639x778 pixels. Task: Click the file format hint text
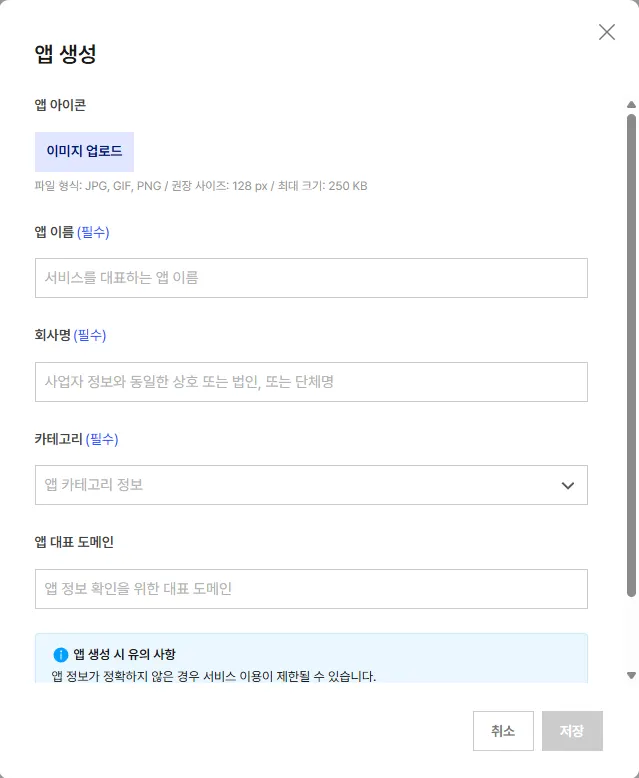point(201,186)
